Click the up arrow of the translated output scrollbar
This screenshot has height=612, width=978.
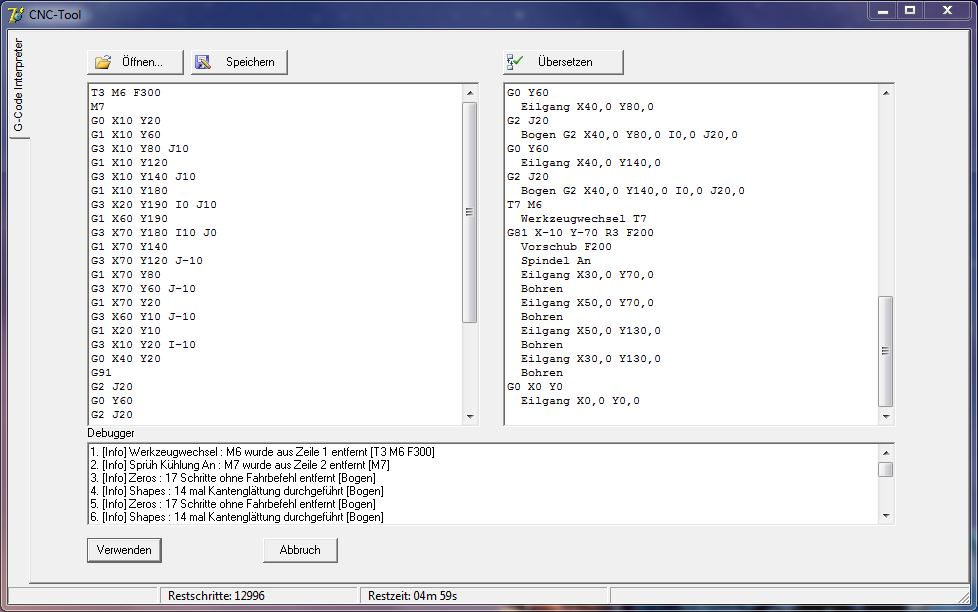(x=885, y=93)
